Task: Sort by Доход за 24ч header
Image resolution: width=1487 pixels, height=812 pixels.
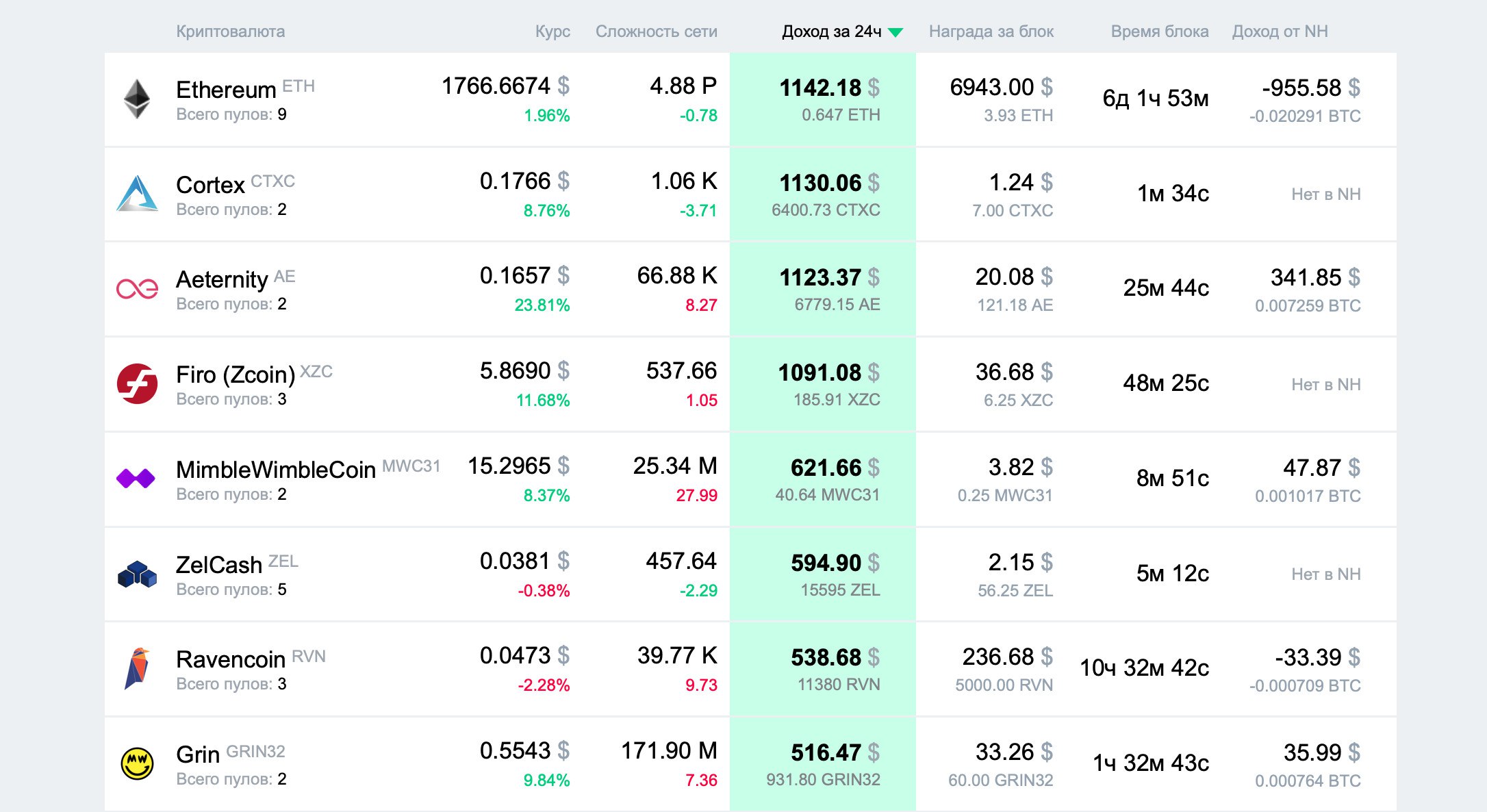Action: [831, 31]
